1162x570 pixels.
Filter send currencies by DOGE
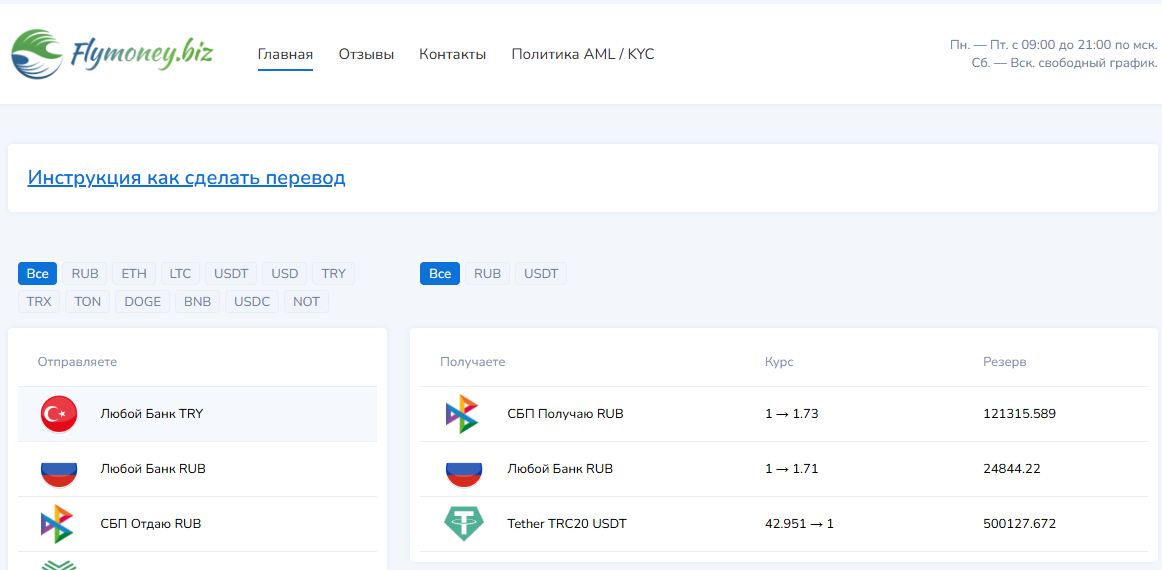click(x=143, y=302)
